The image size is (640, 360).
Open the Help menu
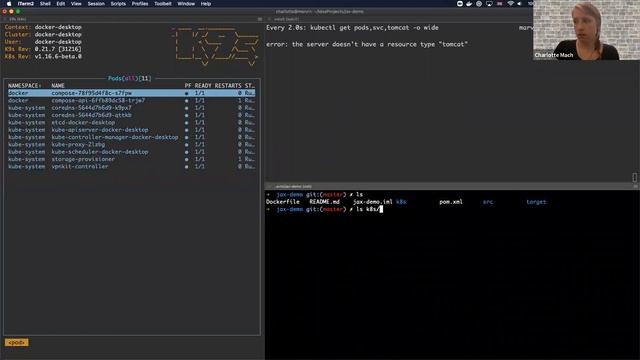coord(206,4)
